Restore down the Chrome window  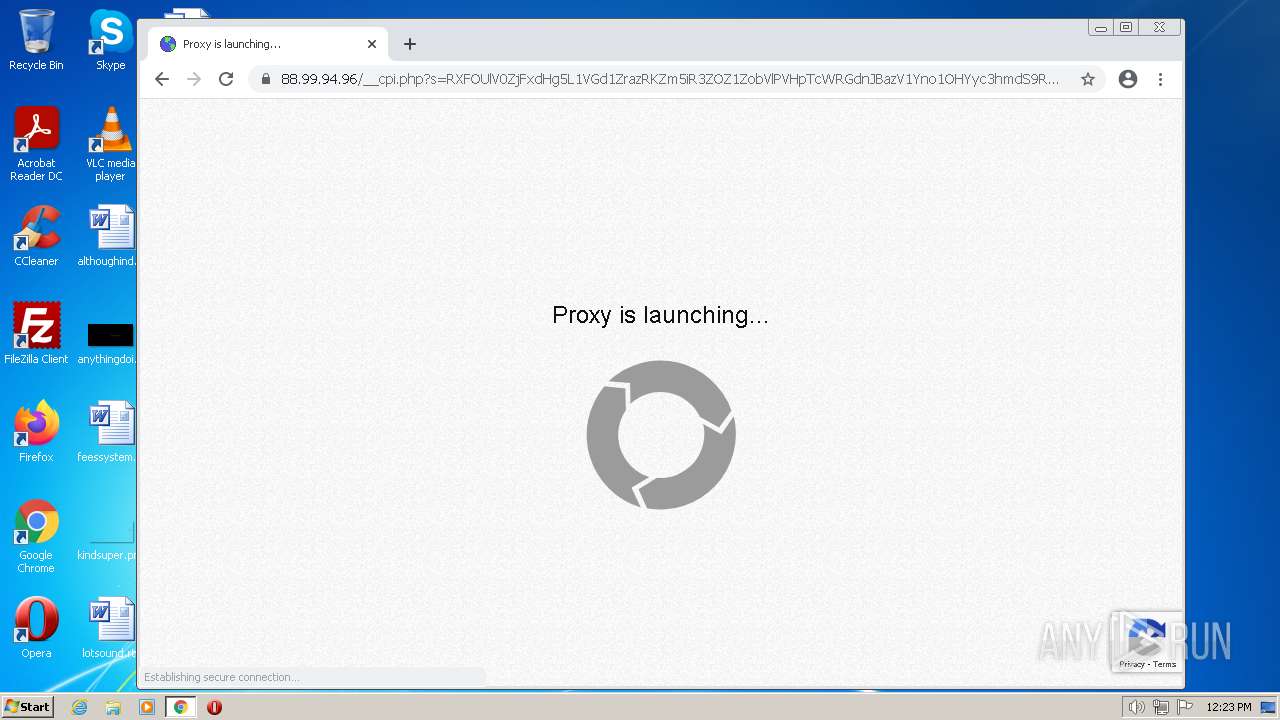click(1126, 28)
